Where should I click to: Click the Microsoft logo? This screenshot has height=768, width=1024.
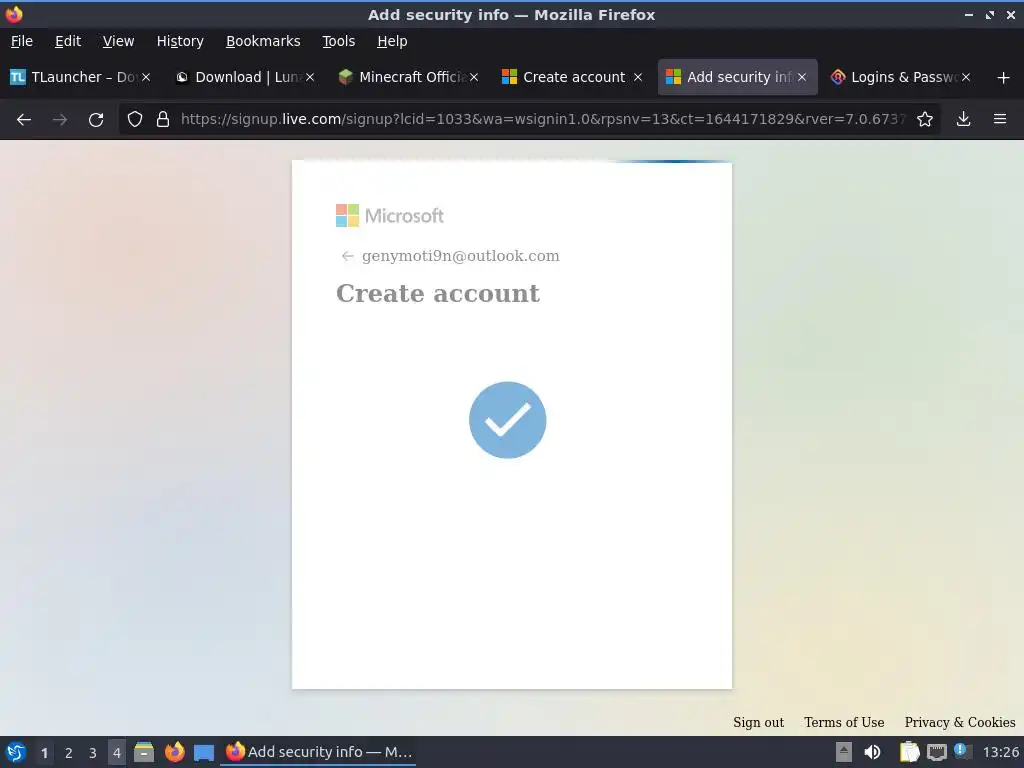click(x=390, y=216)
